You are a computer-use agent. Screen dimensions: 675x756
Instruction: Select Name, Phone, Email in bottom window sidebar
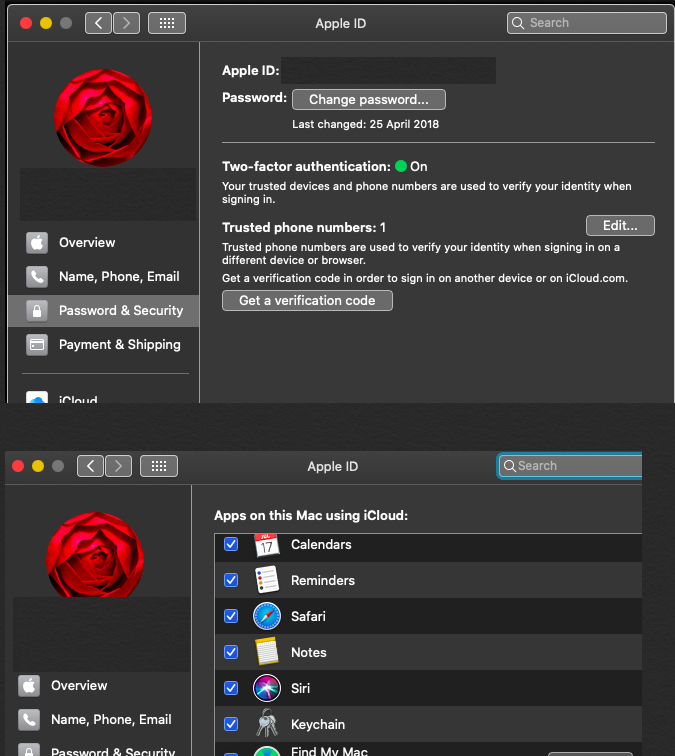[x=98, y=719]
